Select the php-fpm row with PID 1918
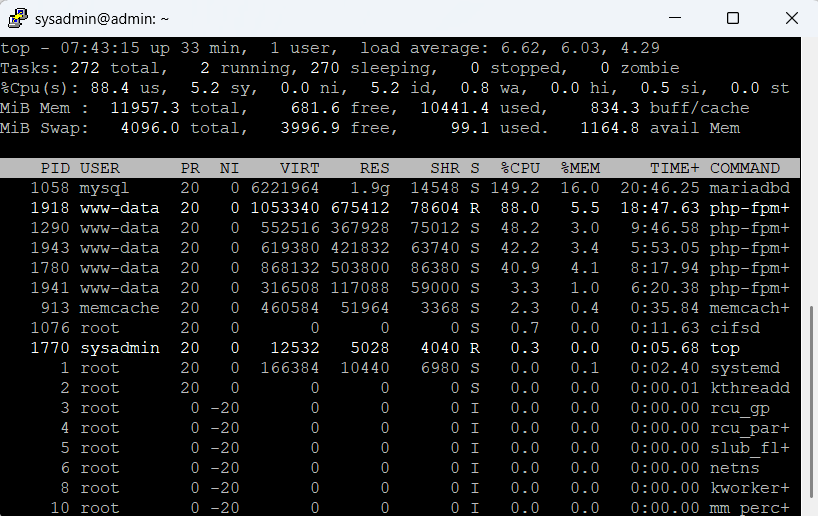The height and width of the screenshot is (516, 818). click(400, 208)
